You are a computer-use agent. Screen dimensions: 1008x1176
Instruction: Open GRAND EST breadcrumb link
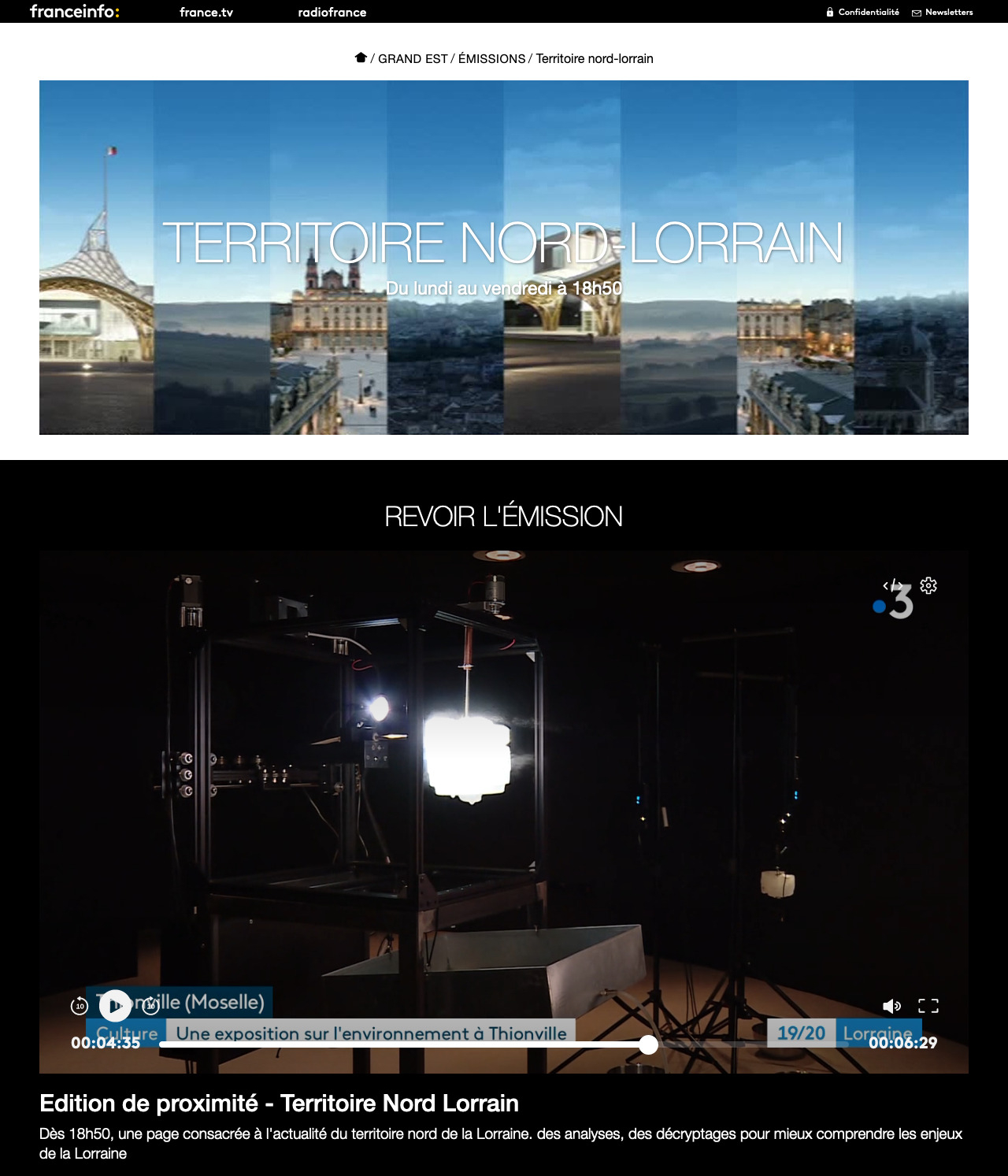click(x=413, y=58)
